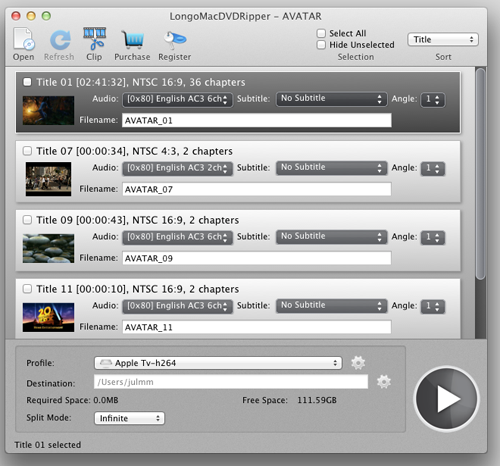
Task: Click the Title 11 Fox logo thumbnail
Action: pyautogui.click(x=48, y=317)
